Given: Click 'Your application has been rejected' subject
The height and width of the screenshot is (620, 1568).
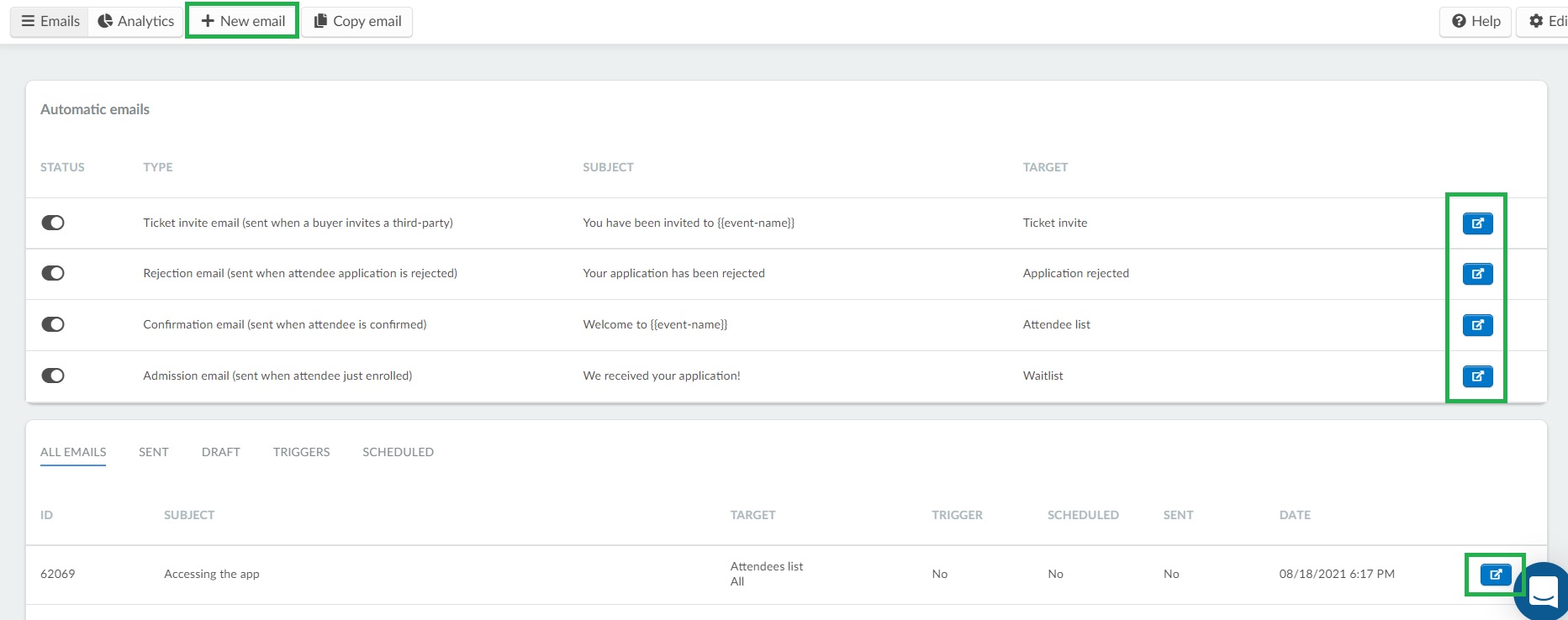Looking at the screenshot, I should pyautogui.click(x=673, y=273).
